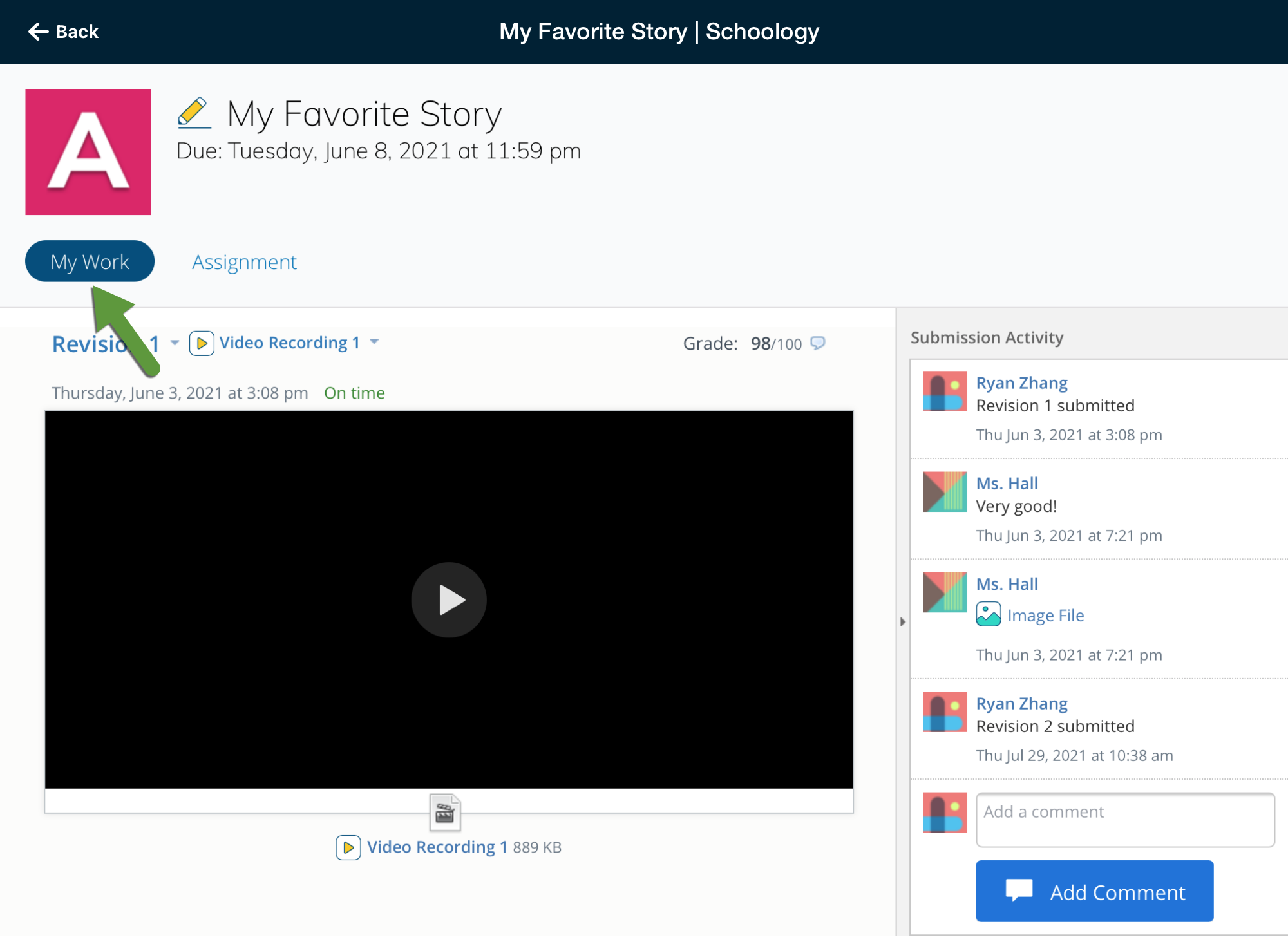Collapse the Submission Activity panel arrow
The height and width of the screenshot is (942, 1288).
coord(903,622)
